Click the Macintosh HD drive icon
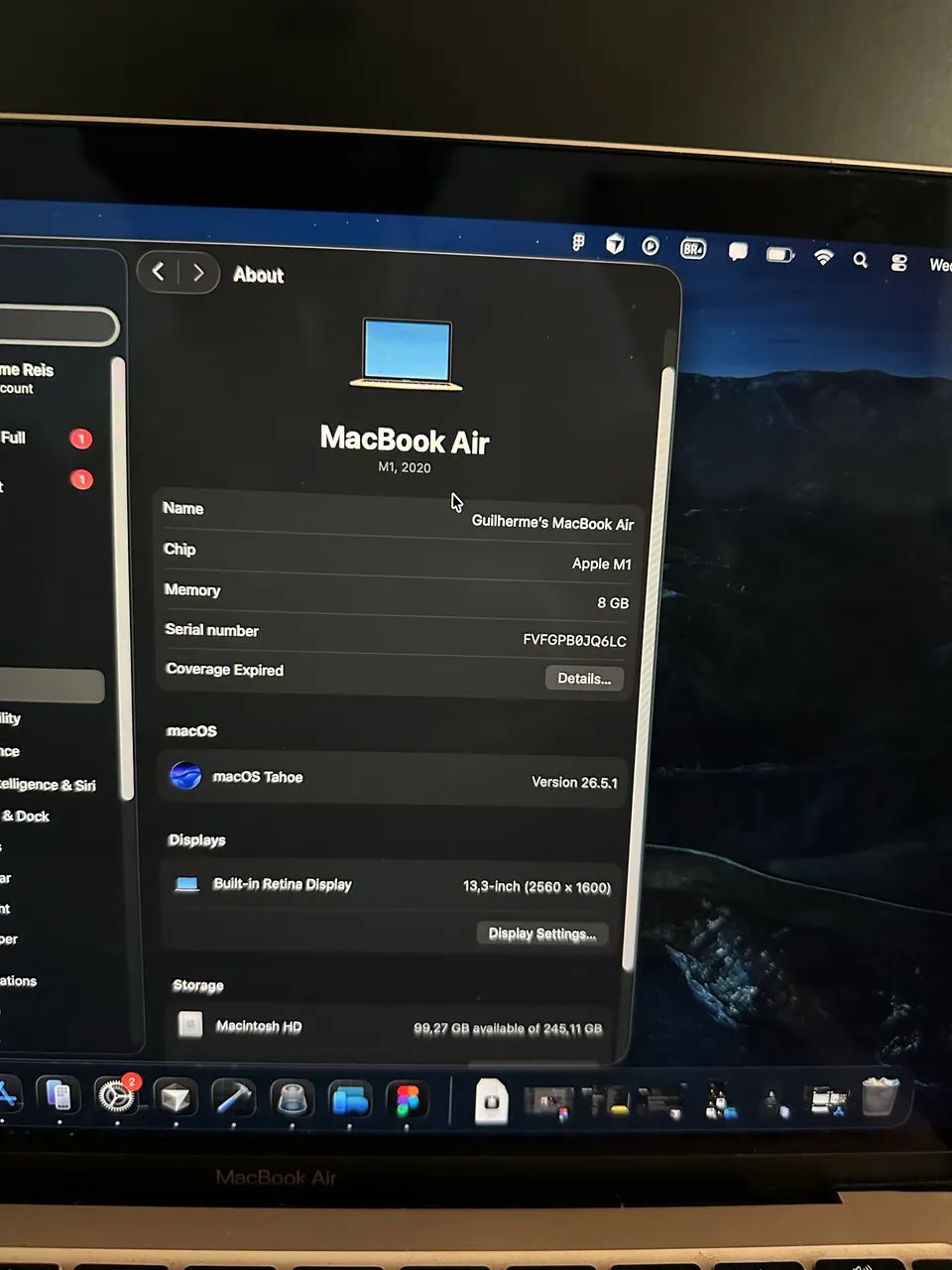The image size is (952, 1270). click(190, 1024)
